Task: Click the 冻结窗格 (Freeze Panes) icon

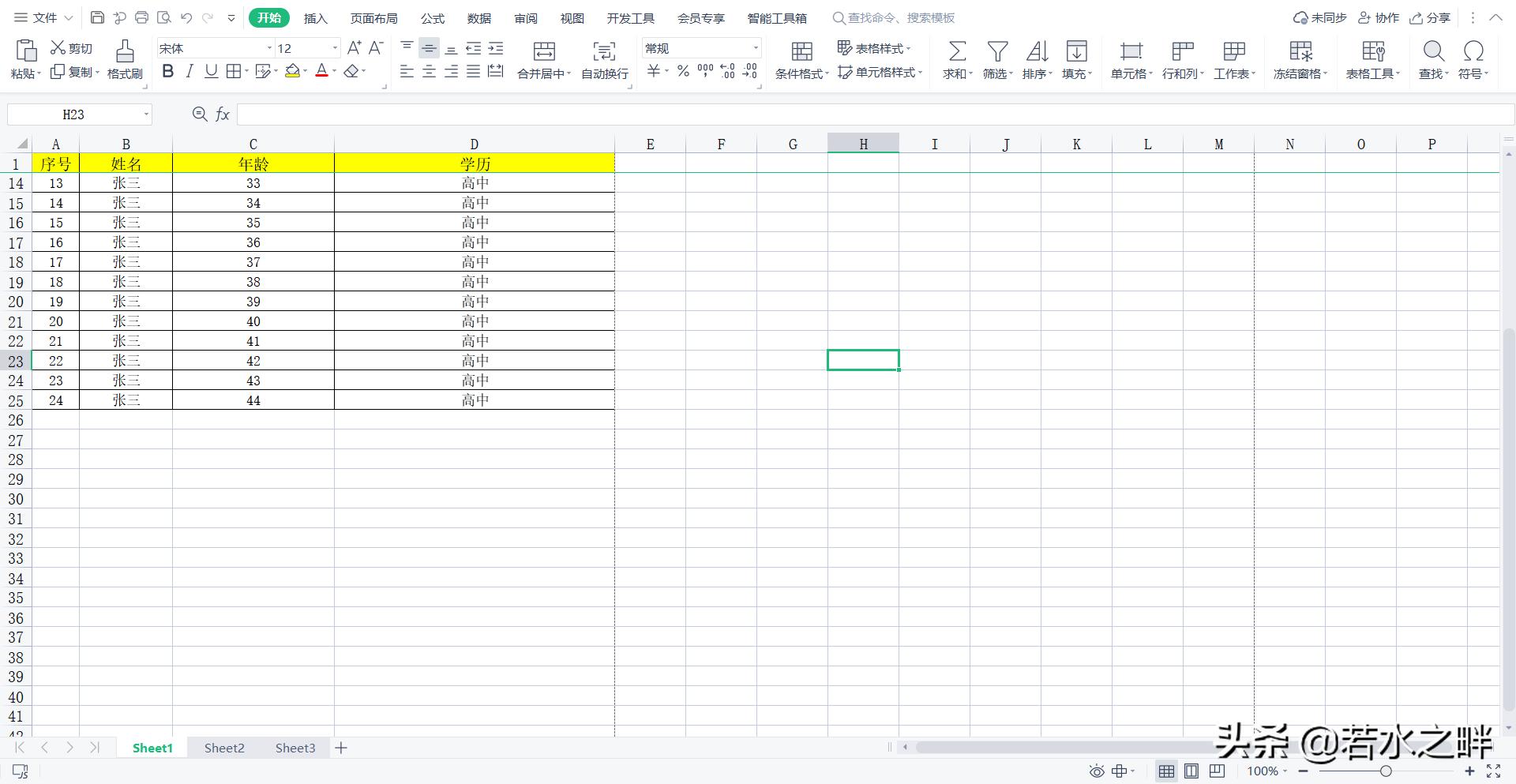Action: coord(1299,59)
